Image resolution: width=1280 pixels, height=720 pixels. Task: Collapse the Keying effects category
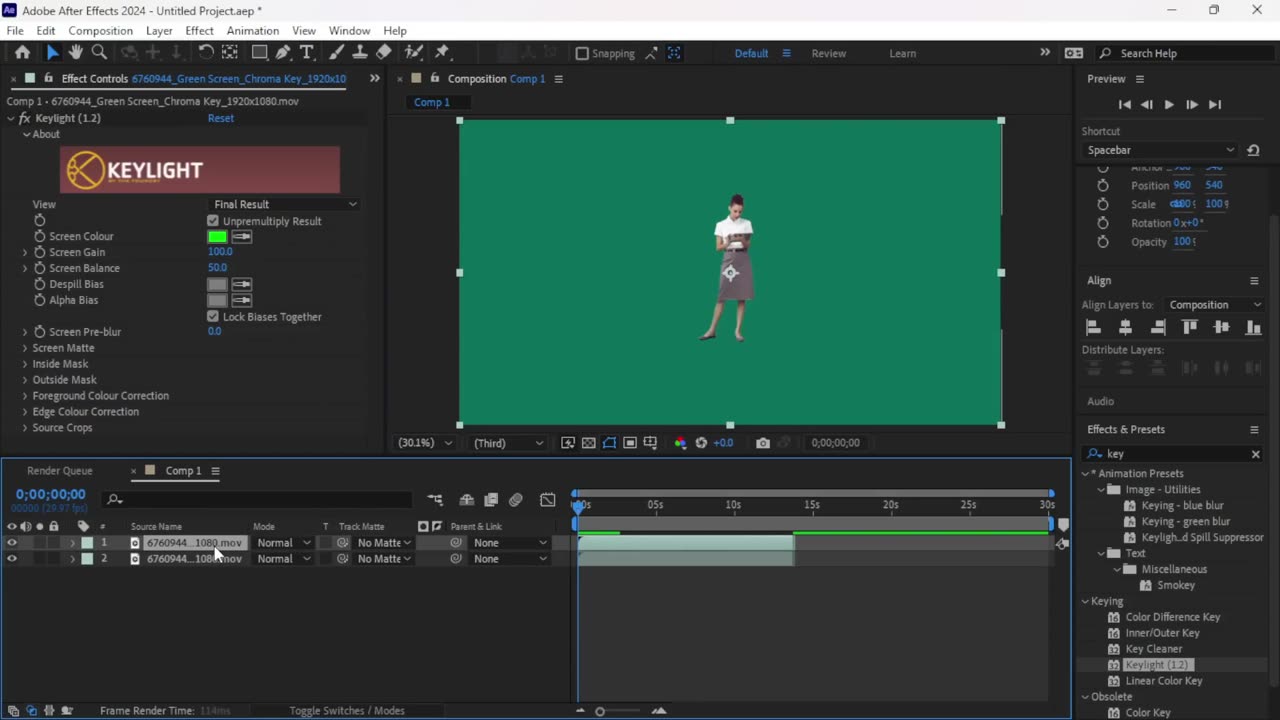1085,601
